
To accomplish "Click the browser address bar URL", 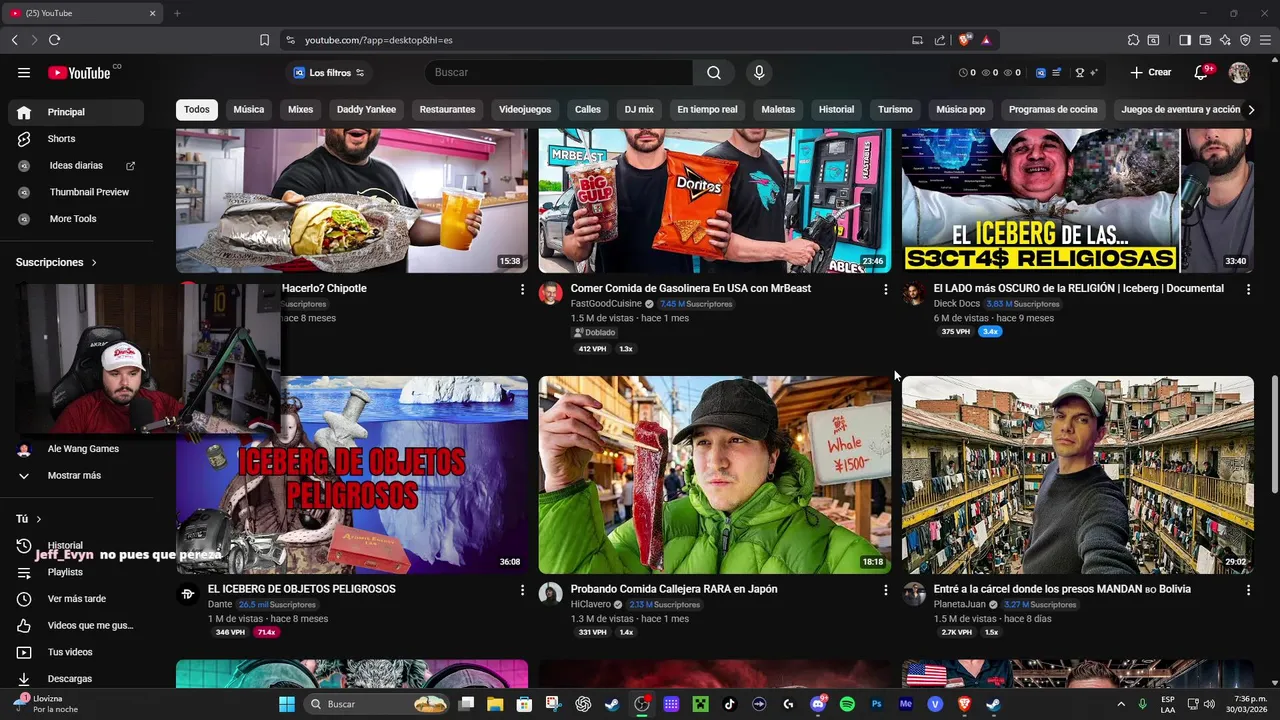I will [379, 40].
